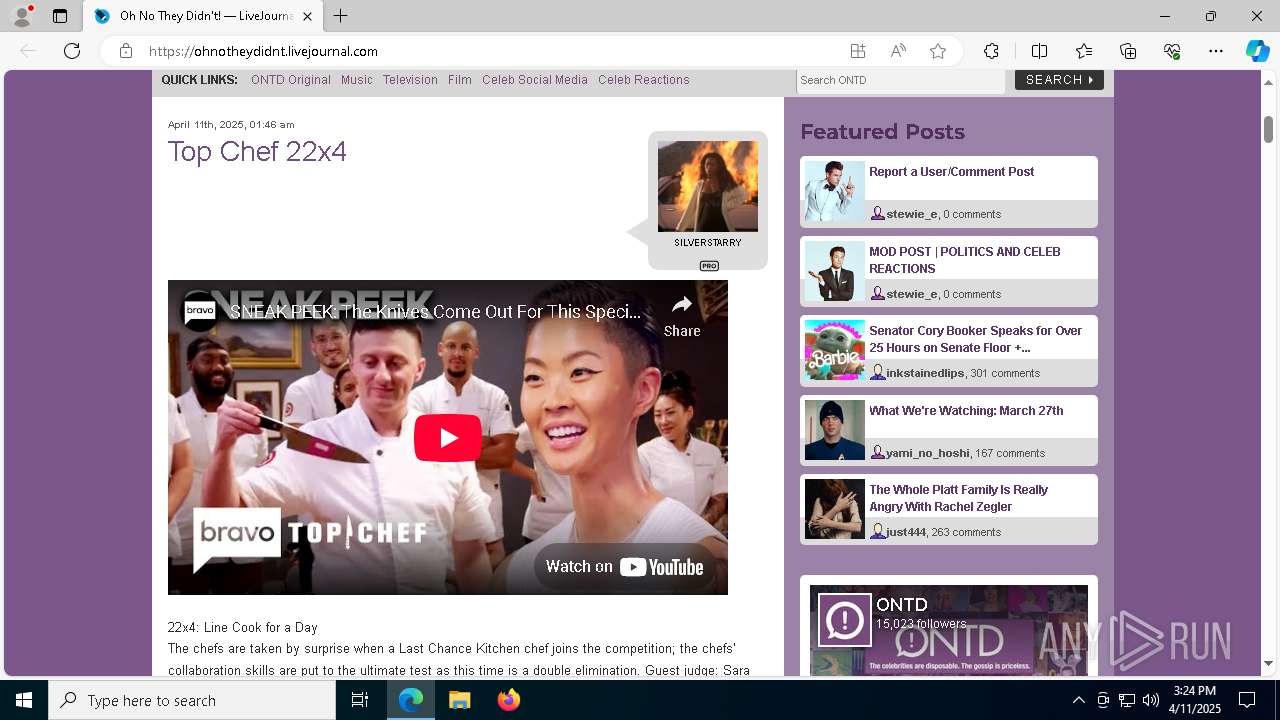Click the Barbie thumbnail for Cory Booker post
This screenshot has width=1280, height=720.
835,350
